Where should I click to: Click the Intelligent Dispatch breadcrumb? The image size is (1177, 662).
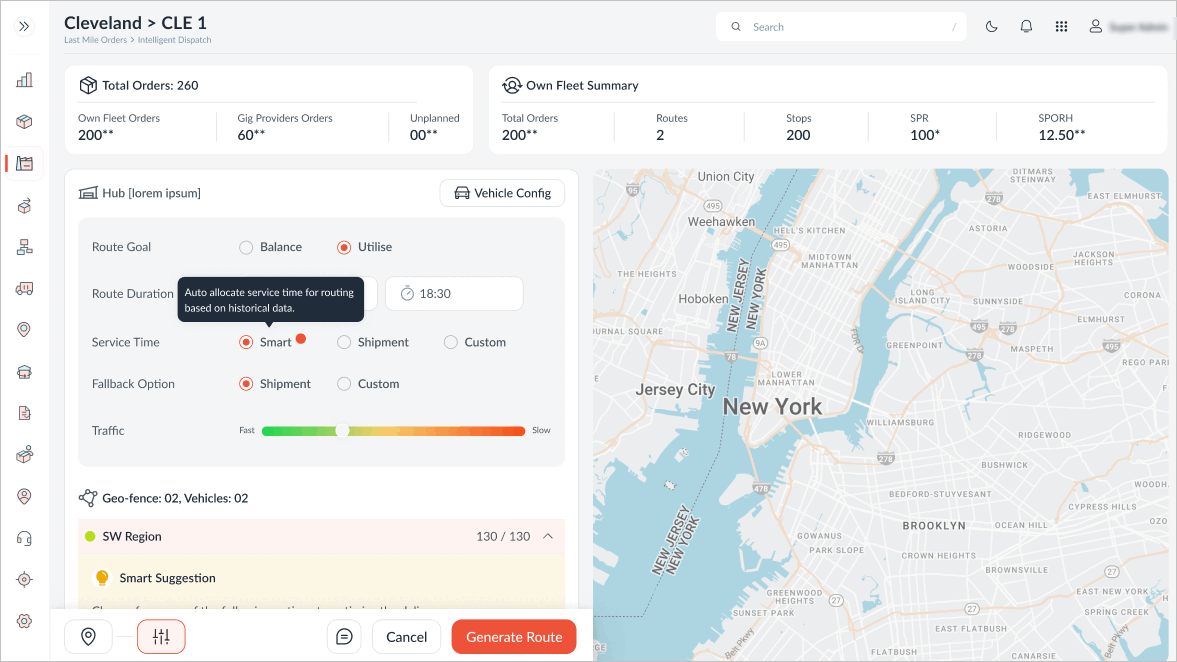coord(174,40)
